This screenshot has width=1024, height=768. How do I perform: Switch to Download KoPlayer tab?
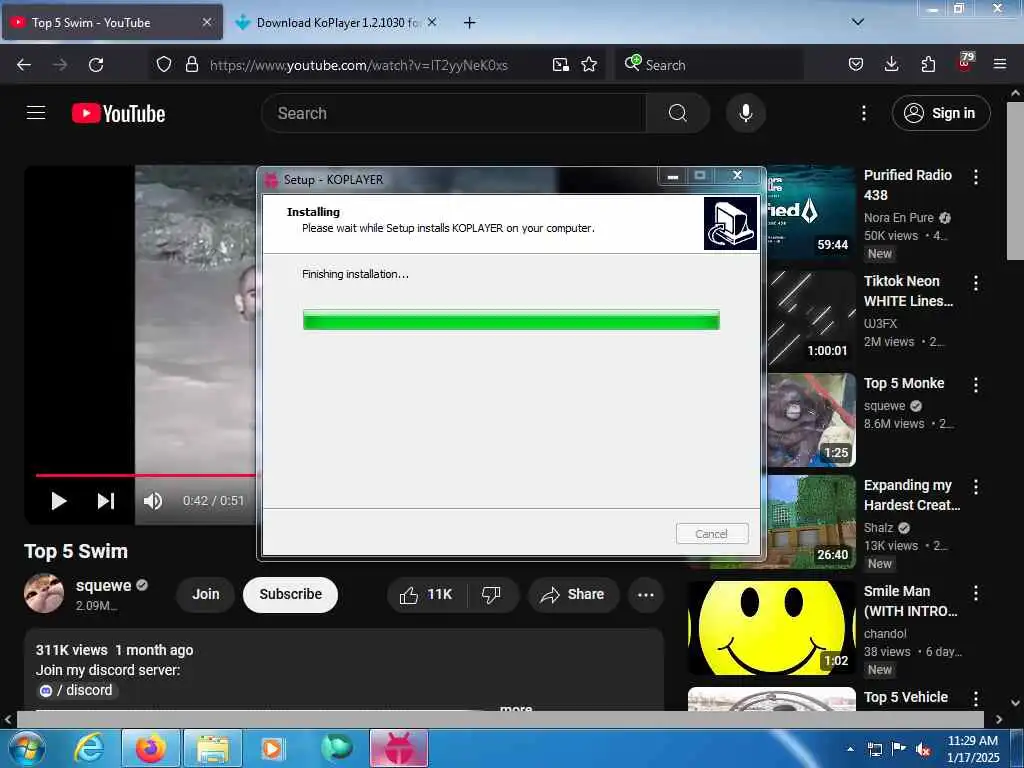(x=337, y=22)
